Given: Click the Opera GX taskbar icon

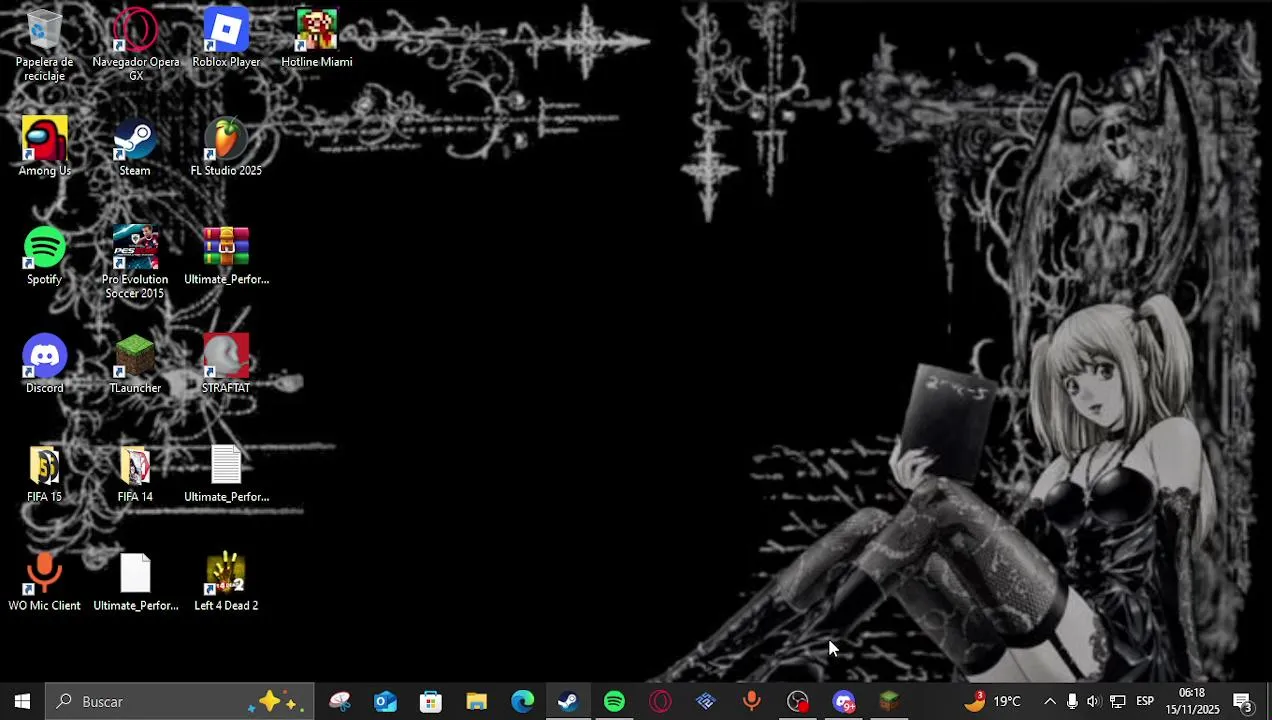Looking at the screenshot, I should (660, 702).
